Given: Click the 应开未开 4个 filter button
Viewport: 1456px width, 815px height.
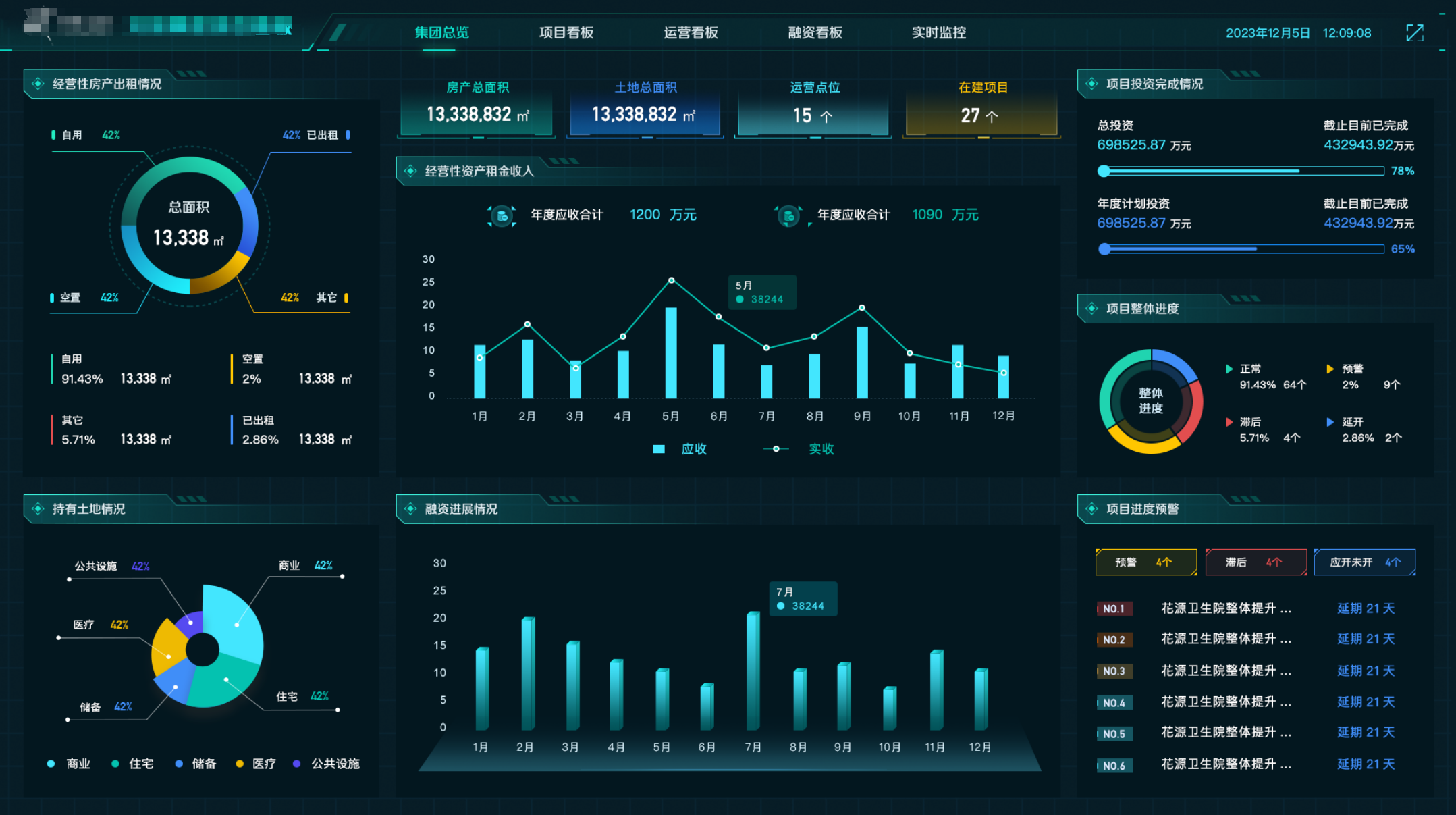Looking at the screenshot, I should [x=1365, y=562].
